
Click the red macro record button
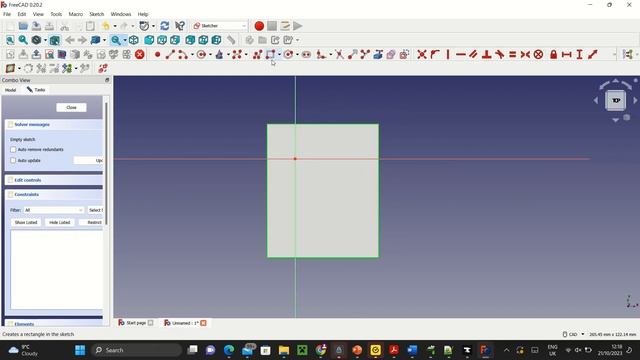pos(259,26)
